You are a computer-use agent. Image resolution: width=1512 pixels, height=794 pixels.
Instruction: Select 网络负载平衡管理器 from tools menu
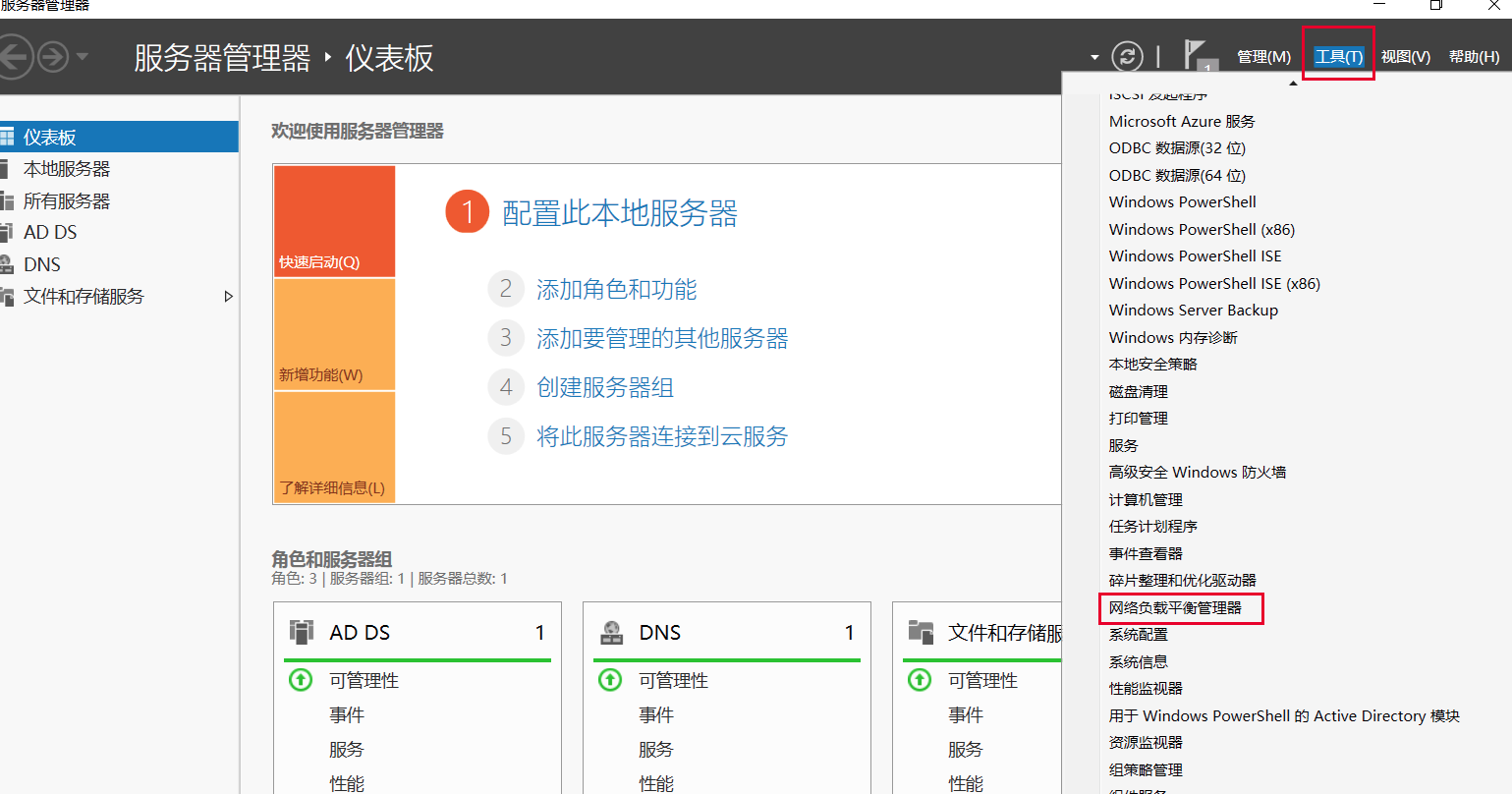[x=1175, y=608]
